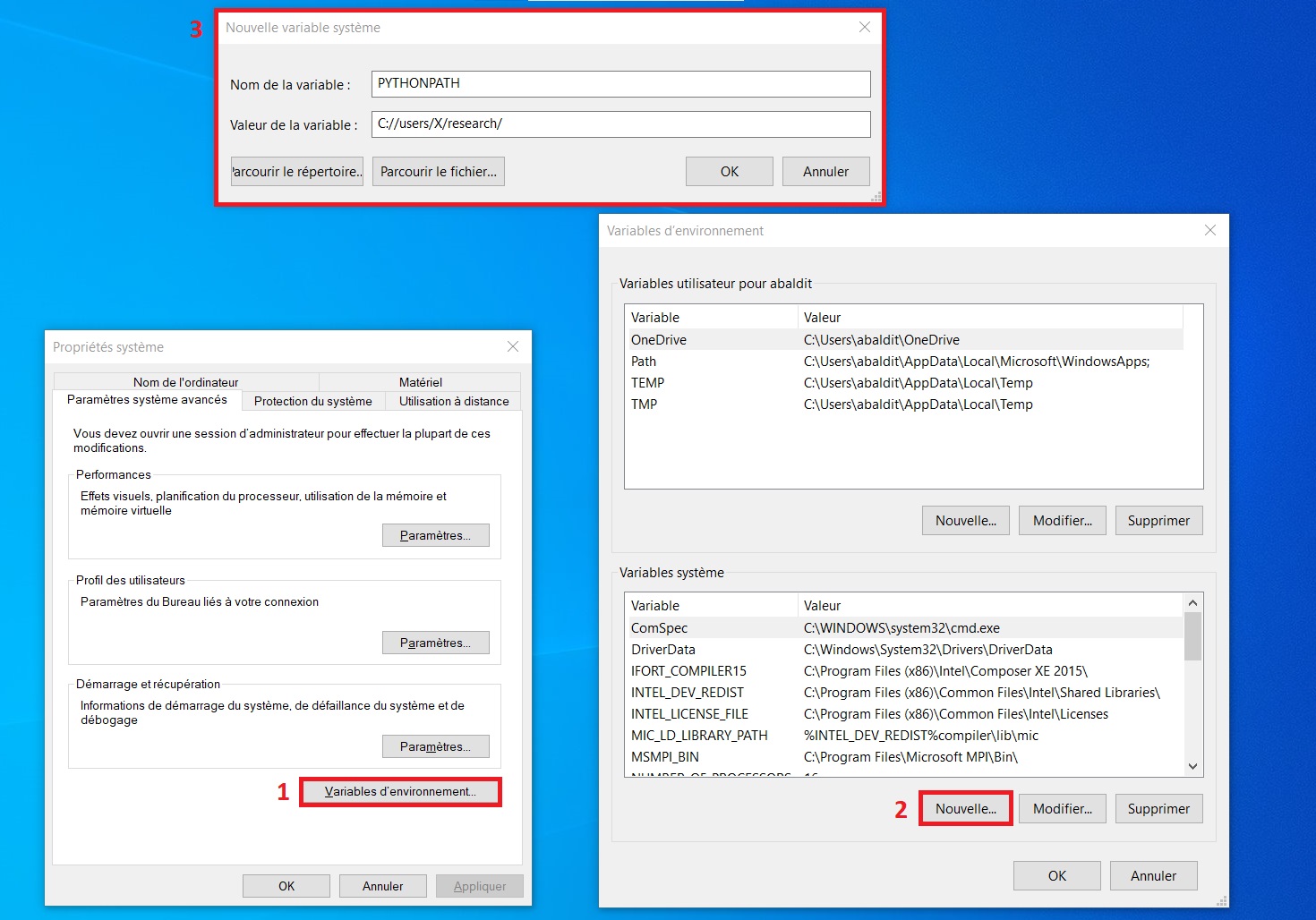Click Modifier for user variables
This screenshot has width=1316, height=920.
click(x=1062, y=521)
